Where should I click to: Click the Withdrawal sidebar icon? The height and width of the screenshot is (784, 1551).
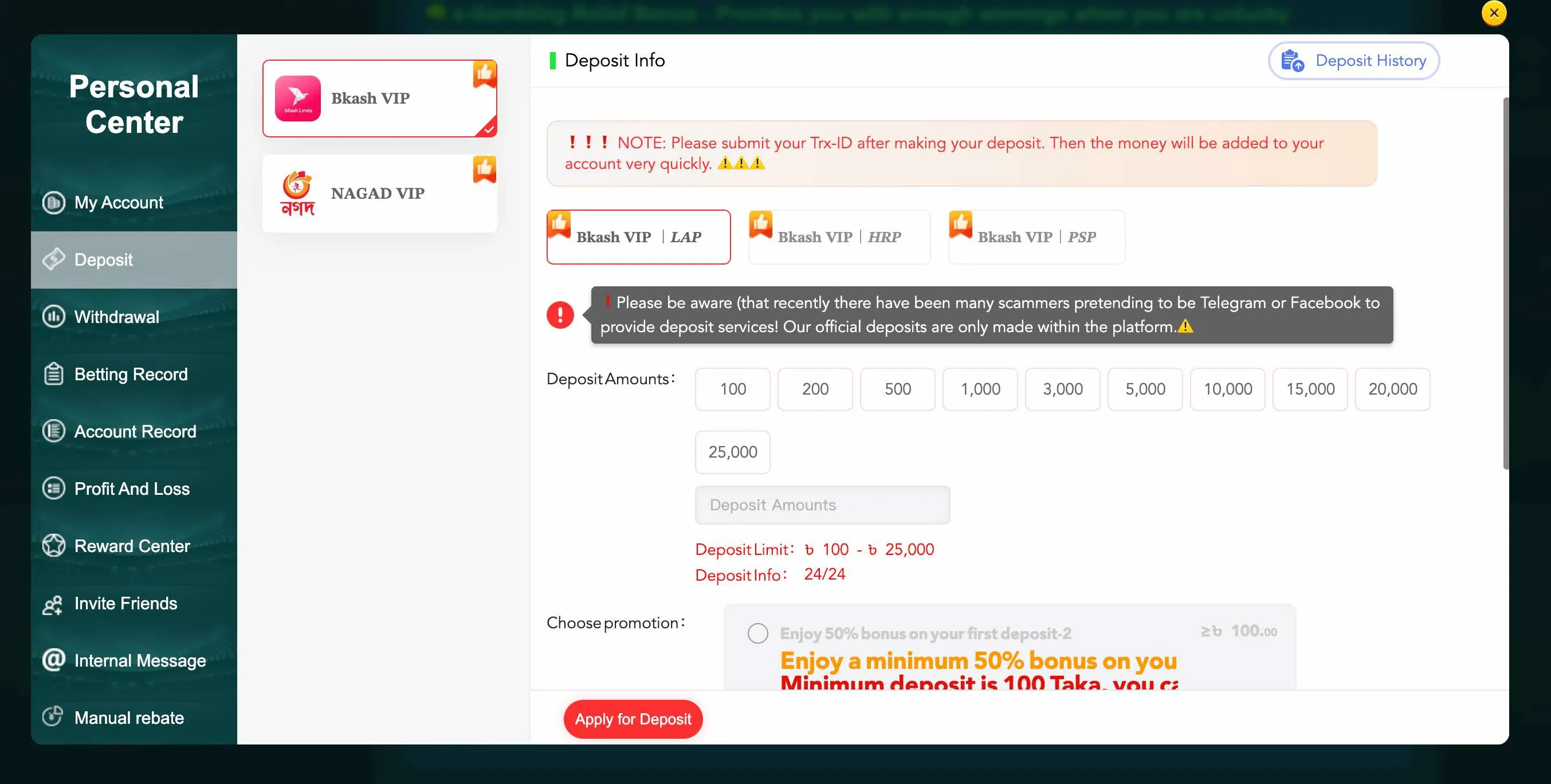54,317
